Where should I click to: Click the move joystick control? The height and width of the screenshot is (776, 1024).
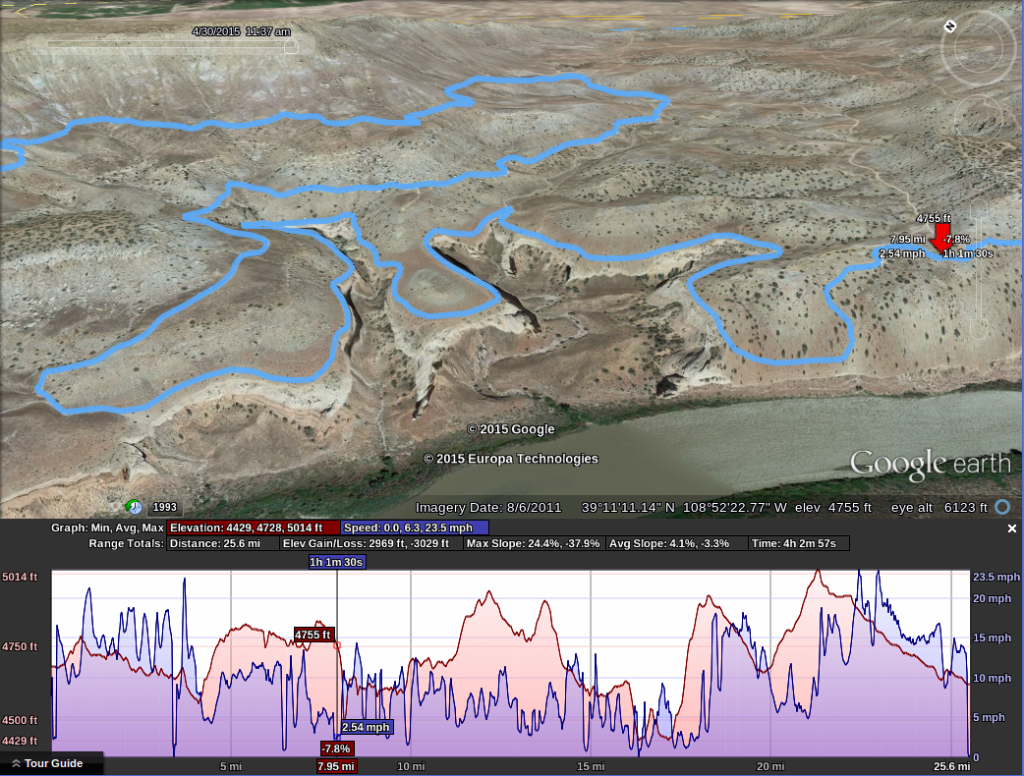(978, 118)
